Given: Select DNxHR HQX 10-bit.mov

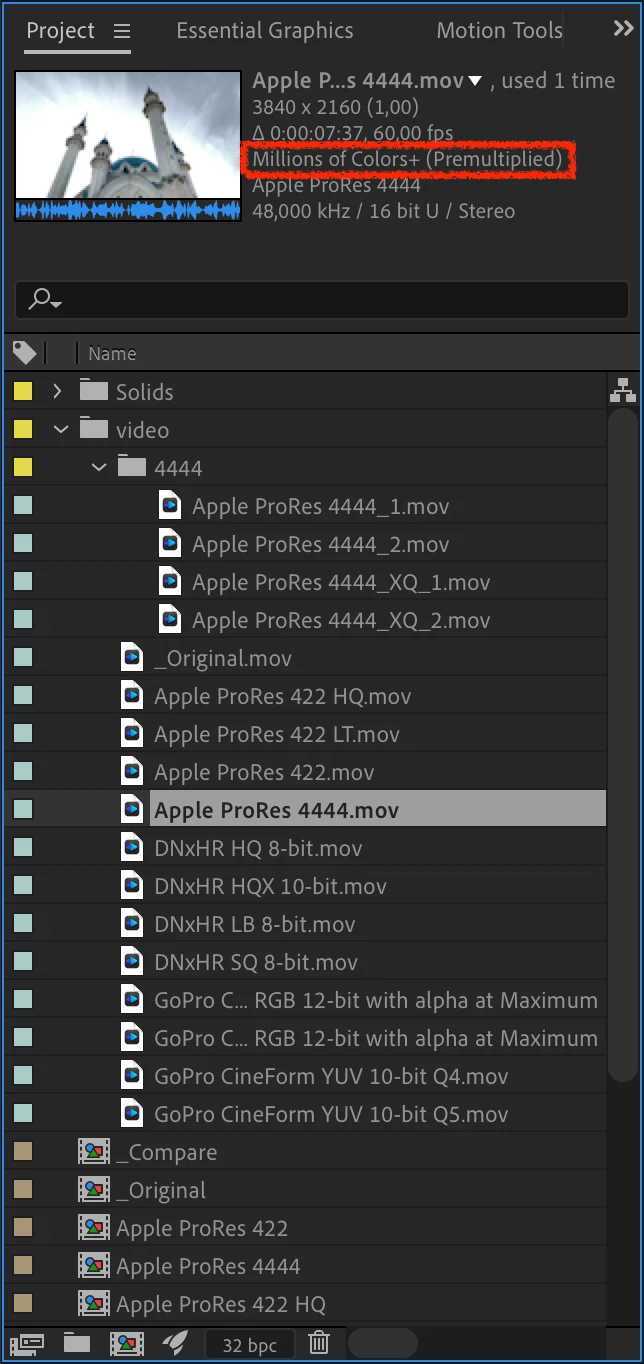Looking at the screenshot, I should pos(270,886).
